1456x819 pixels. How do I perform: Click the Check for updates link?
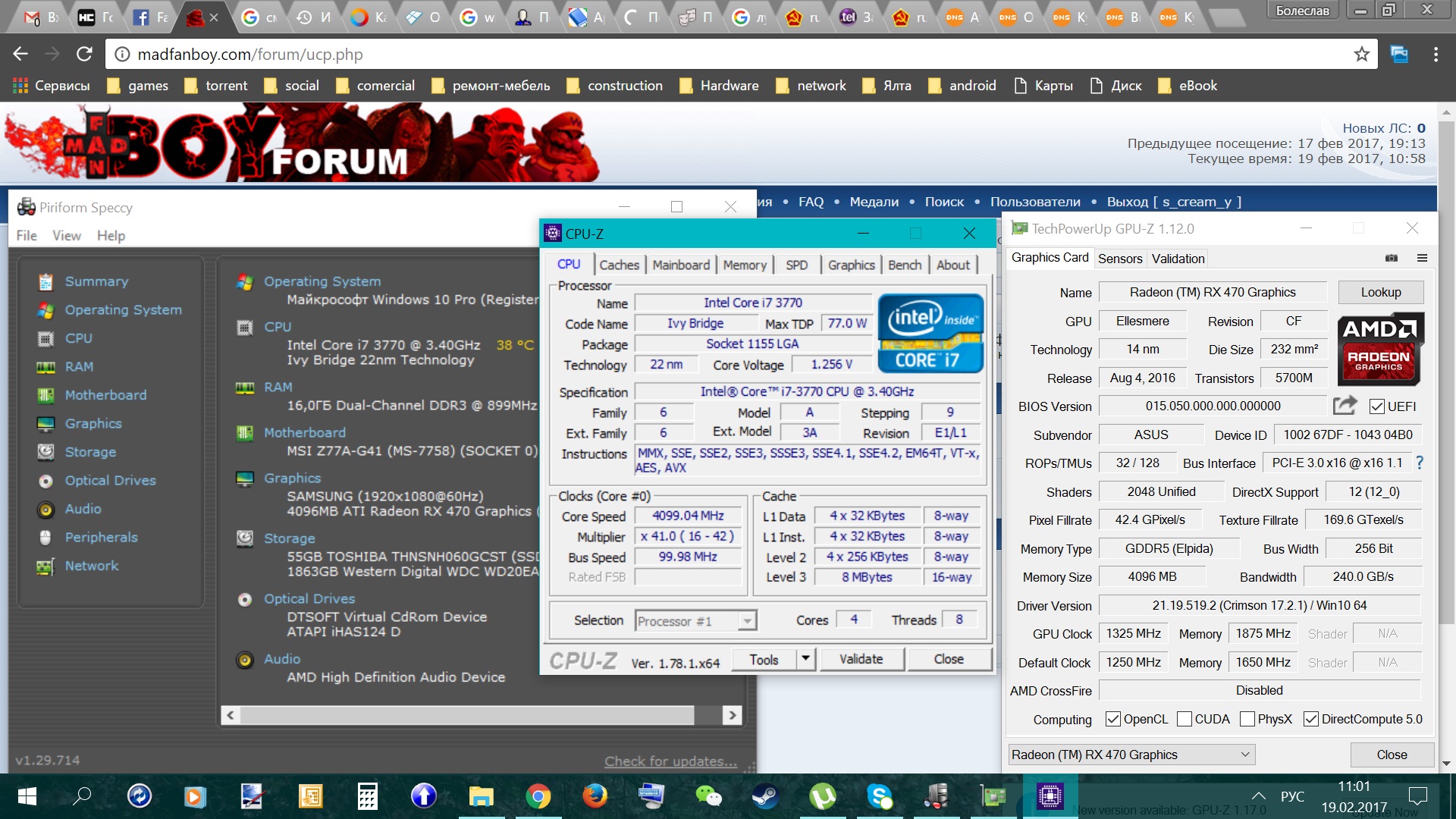click(x=670, y=761)
